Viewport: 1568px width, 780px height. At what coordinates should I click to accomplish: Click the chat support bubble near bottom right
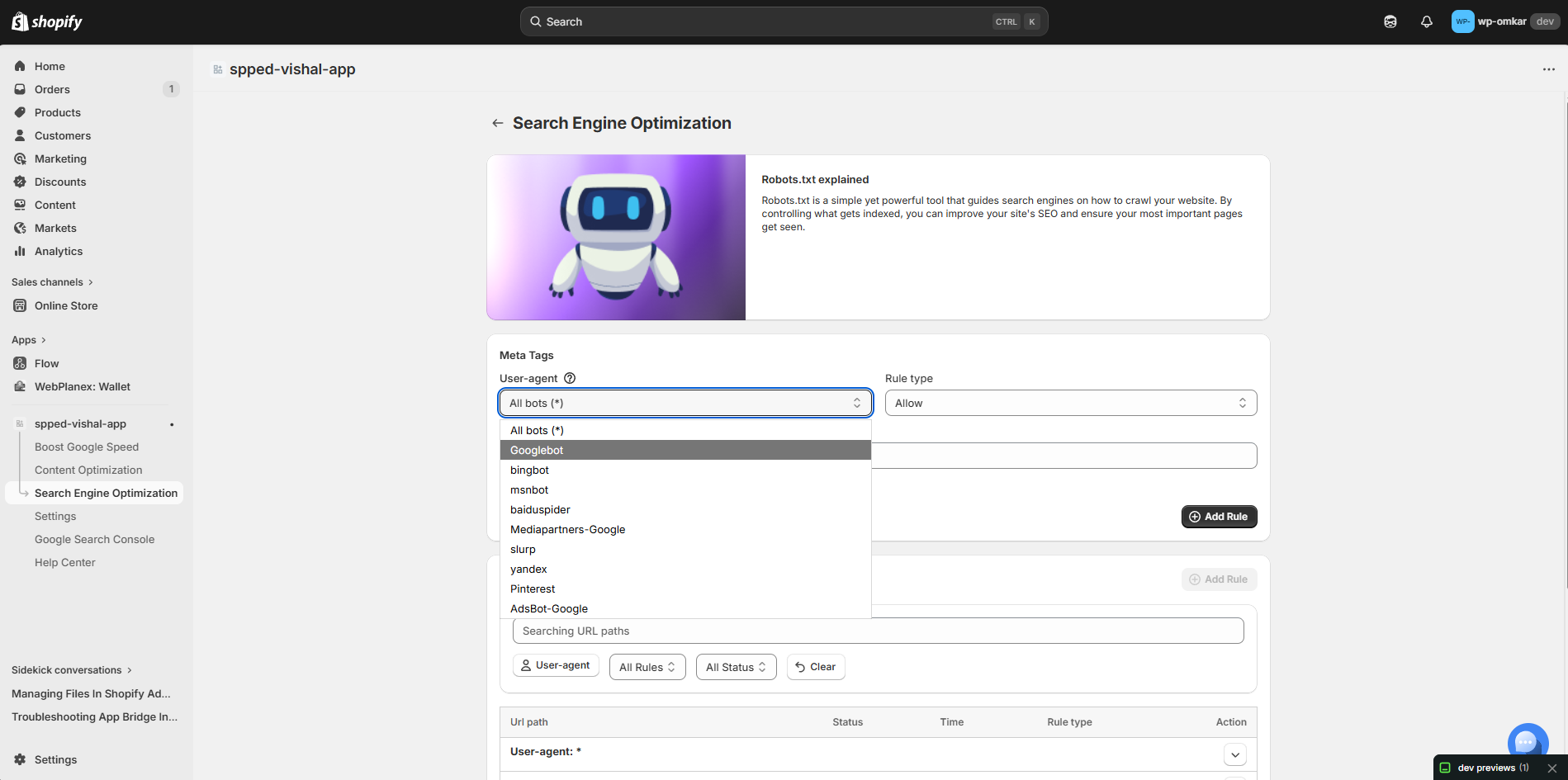click(x=1528, y=741)
